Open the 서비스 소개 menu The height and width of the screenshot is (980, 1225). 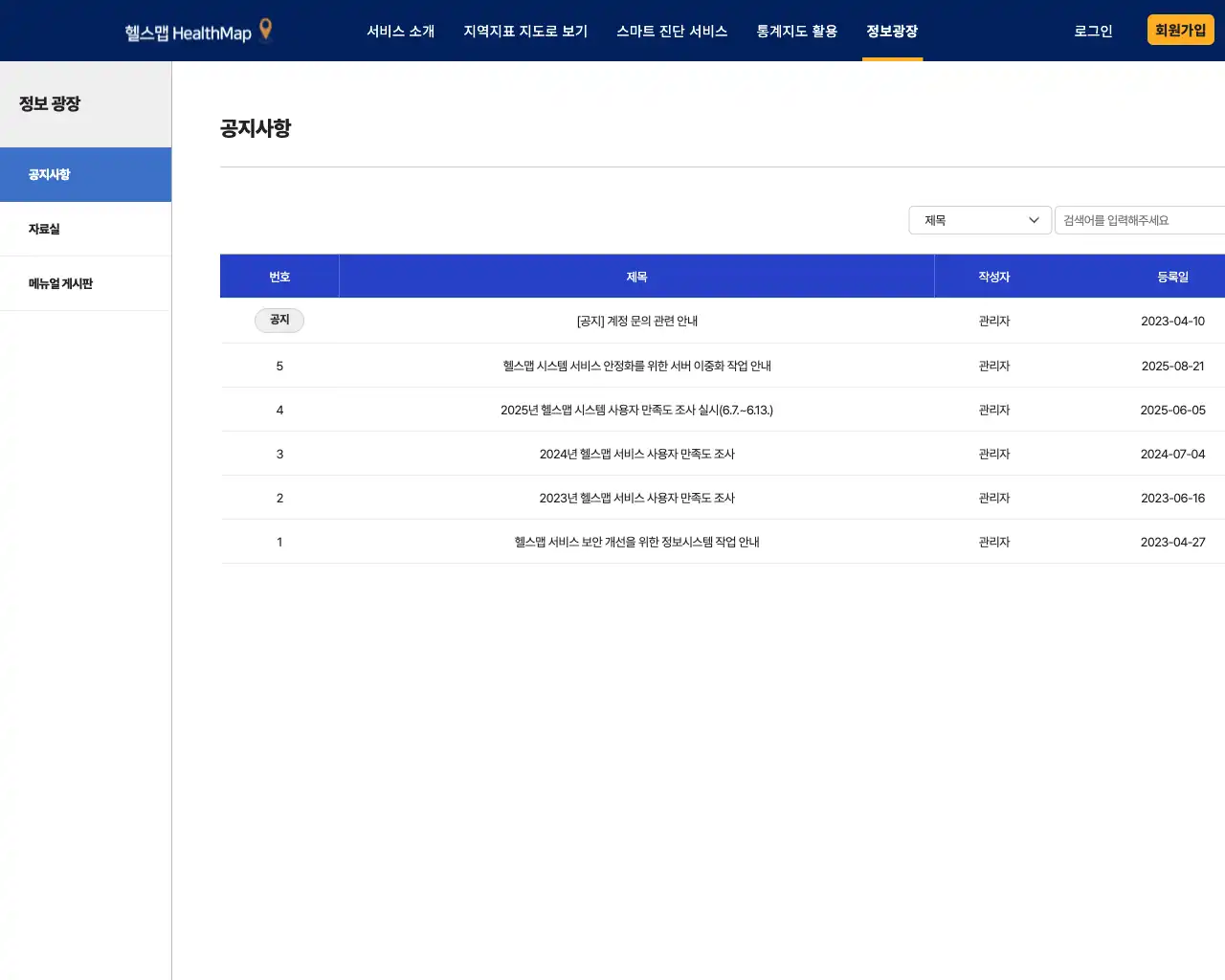[401, 31]
